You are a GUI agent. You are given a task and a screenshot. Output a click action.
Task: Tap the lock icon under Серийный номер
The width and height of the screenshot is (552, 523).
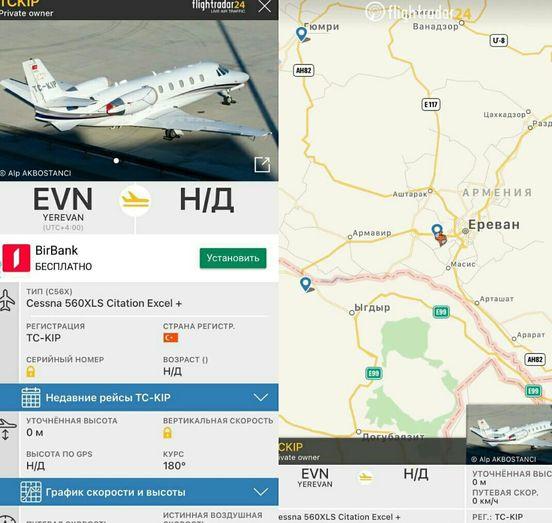click(31, 371)
